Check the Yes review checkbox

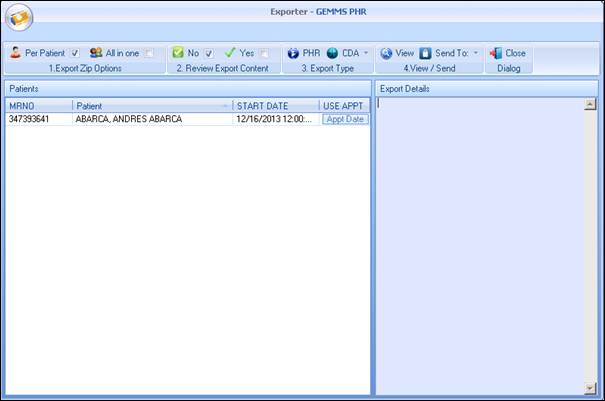click(264, 53)
